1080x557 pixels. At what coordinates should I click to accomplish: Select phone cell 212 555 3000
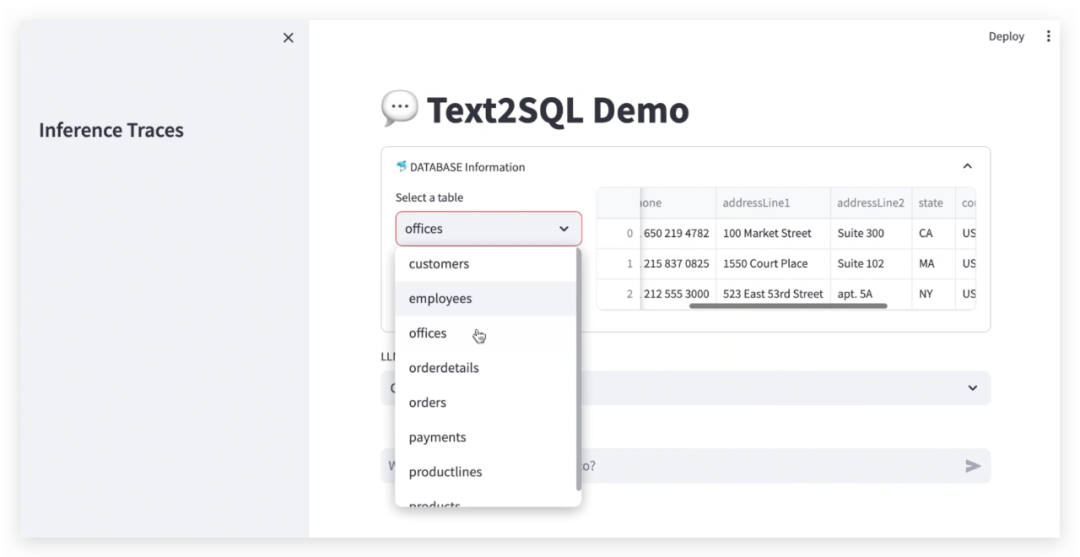pos(678,294)
